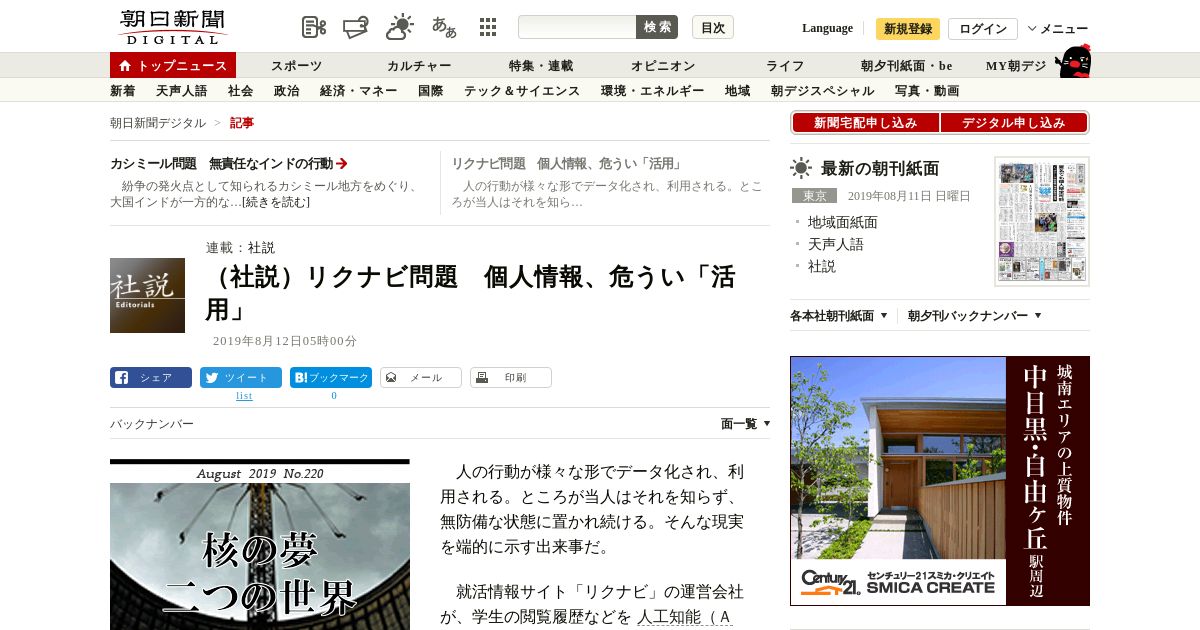Image resolution: width=1200 pixels, height=630 pixels.
Task: Open the weather sun-cloud icon
Action: coord(400,27)
